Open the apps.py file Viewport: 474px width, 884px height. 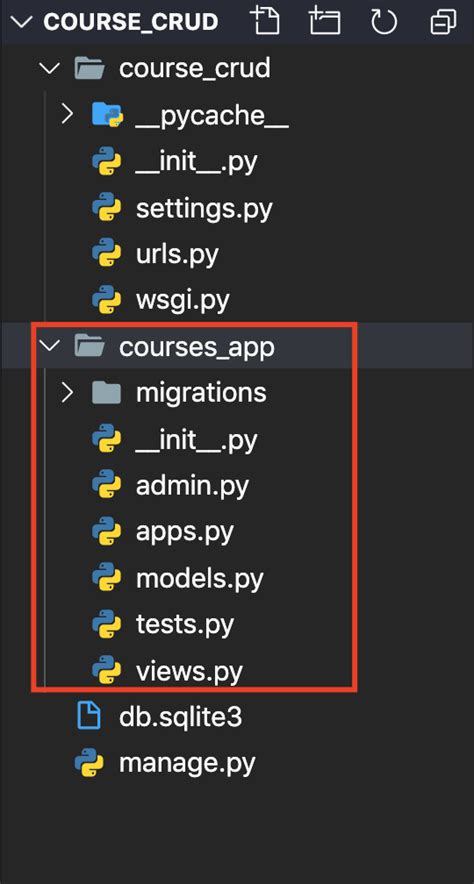pos(184,533)
